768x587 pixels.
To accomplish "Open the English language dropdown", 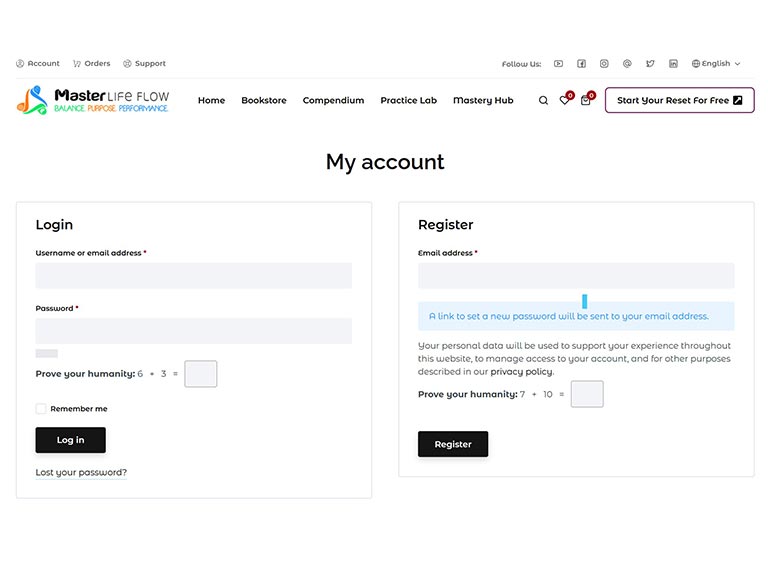I will click(x=716, y=64).
